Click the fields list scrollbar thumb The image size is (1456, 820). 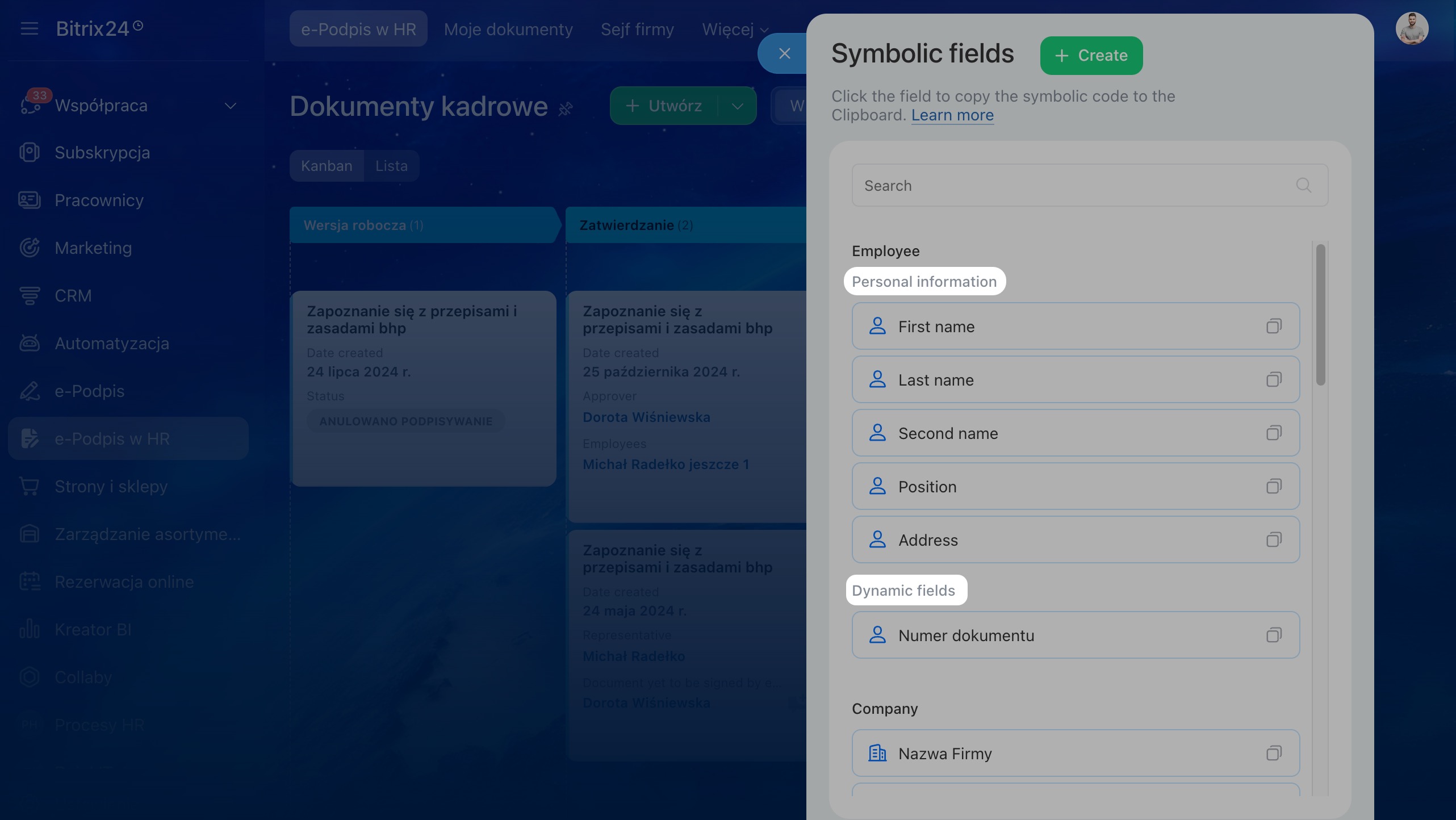(x=1320, y=315)
